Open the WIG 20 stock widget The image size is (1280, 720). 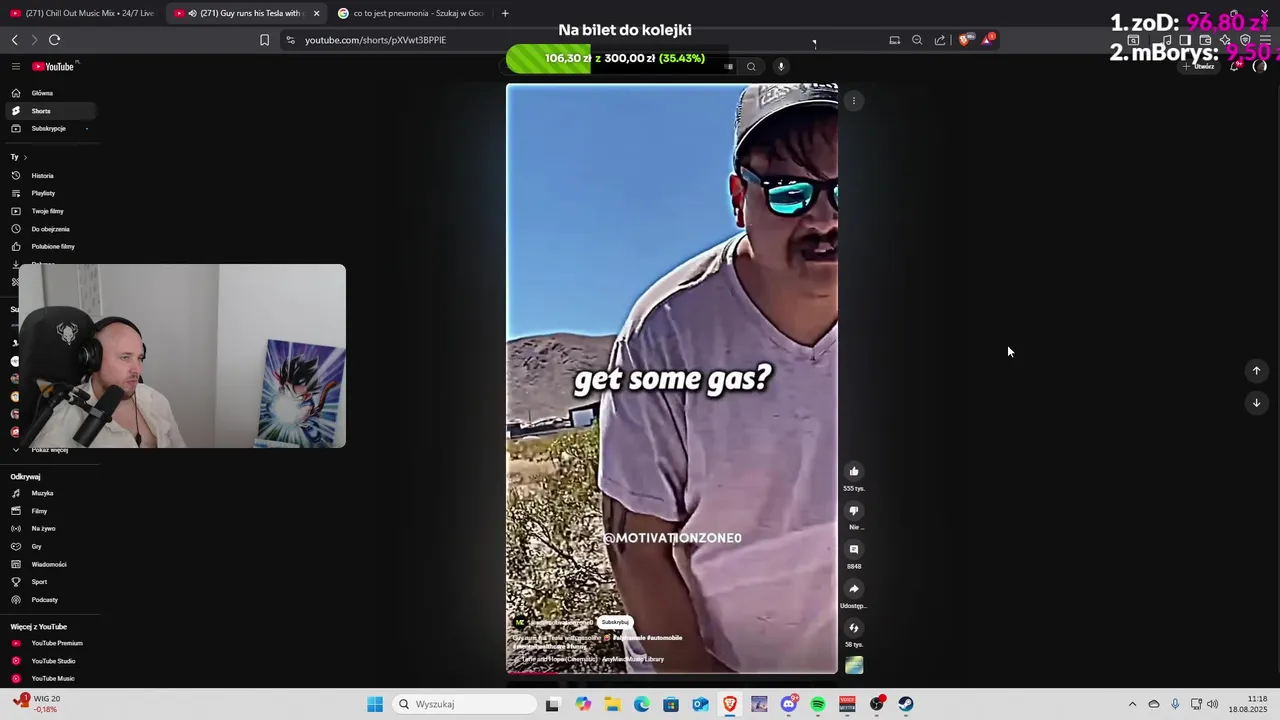36,704
